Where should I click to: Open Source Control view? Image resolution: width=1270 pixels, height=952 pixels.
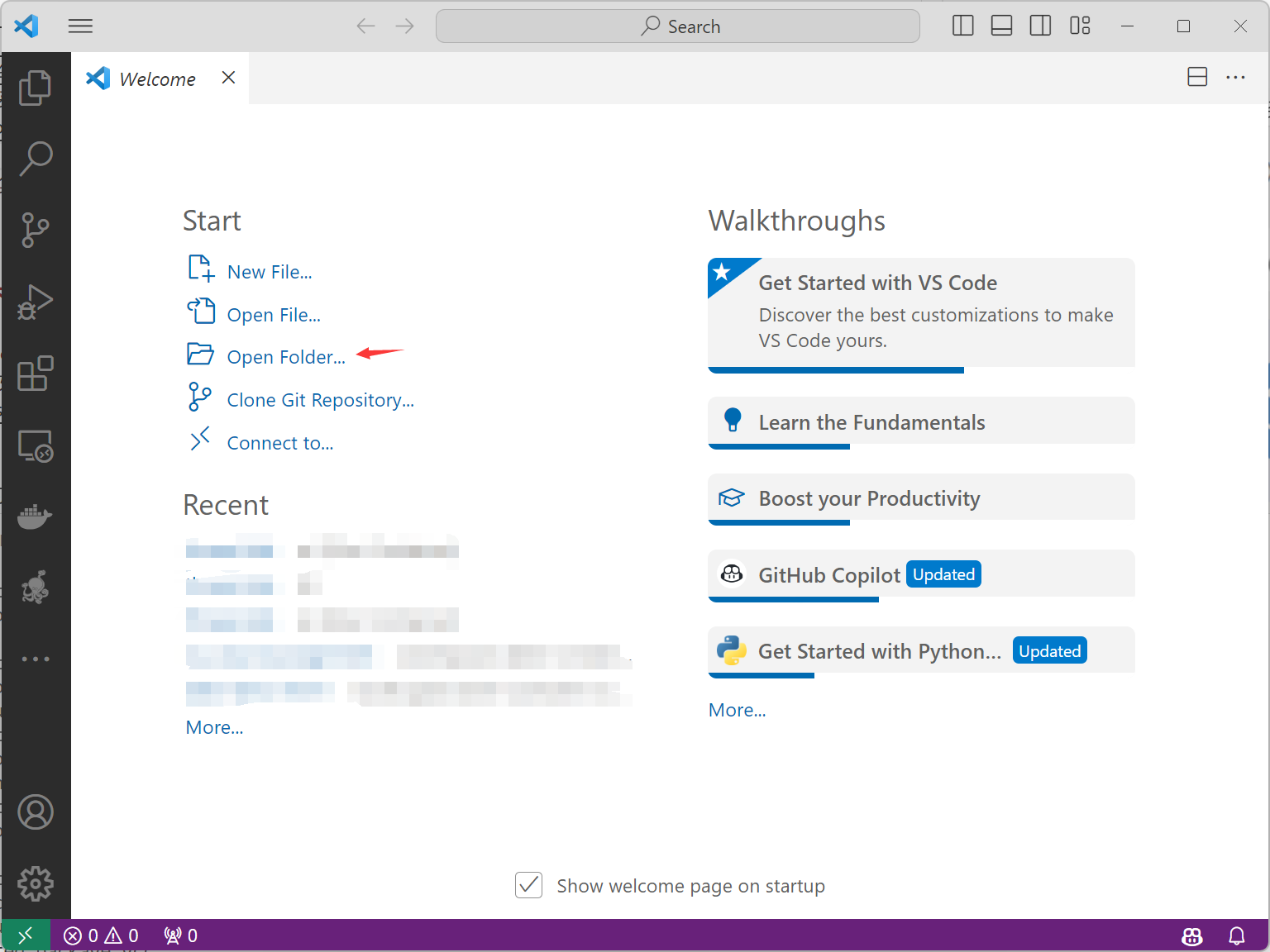pos(35,230)
